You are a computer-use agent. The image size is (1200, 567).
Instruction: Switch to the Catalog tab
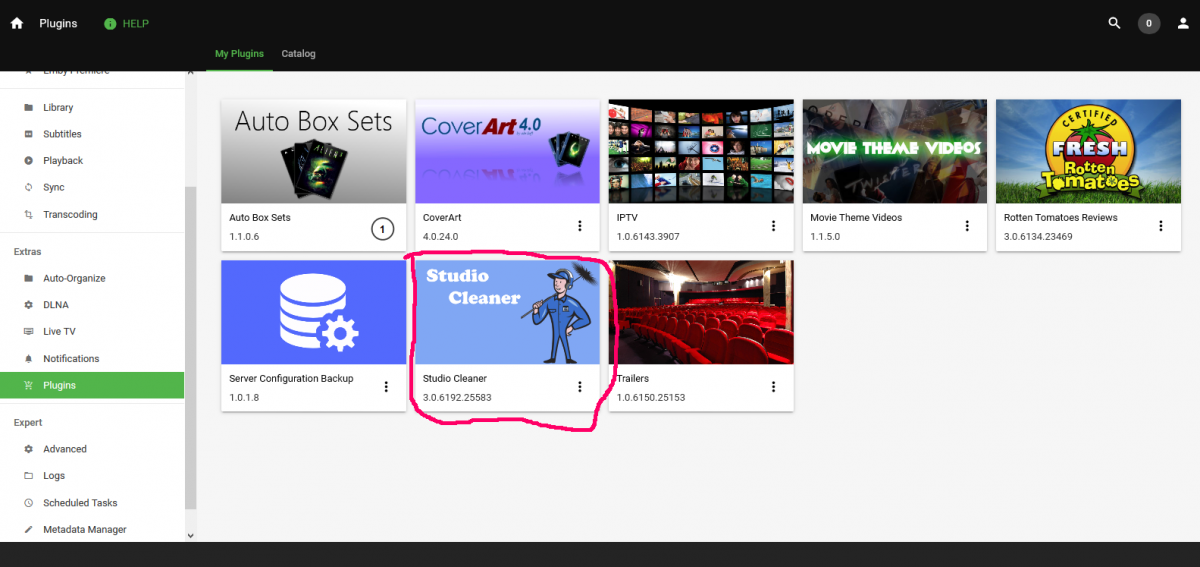point(298,53)
